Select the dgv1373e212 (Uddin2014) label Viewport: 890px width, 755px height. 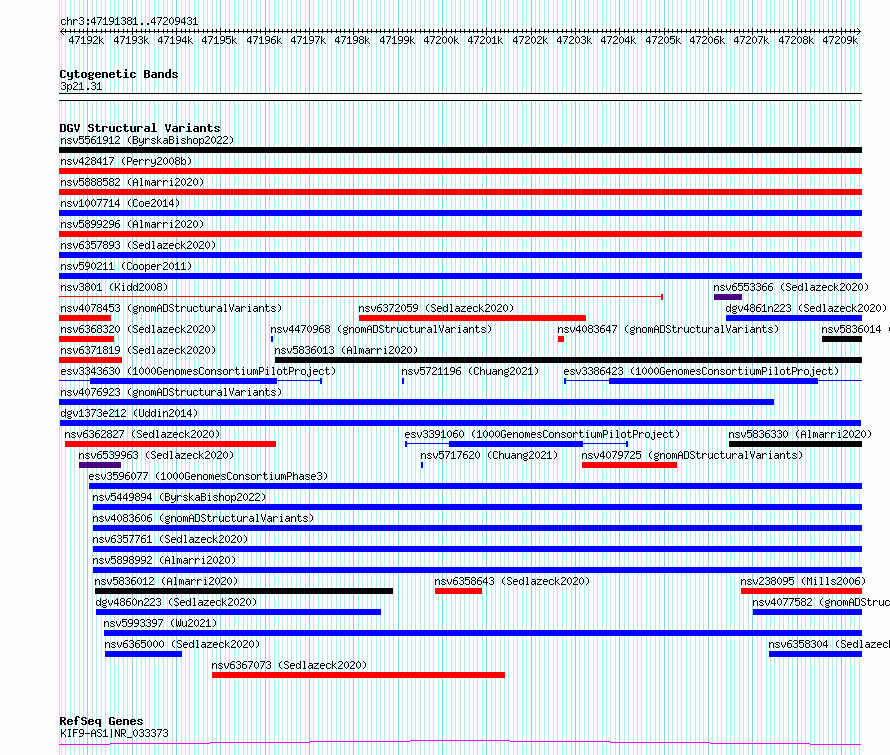tap(129, 413)
